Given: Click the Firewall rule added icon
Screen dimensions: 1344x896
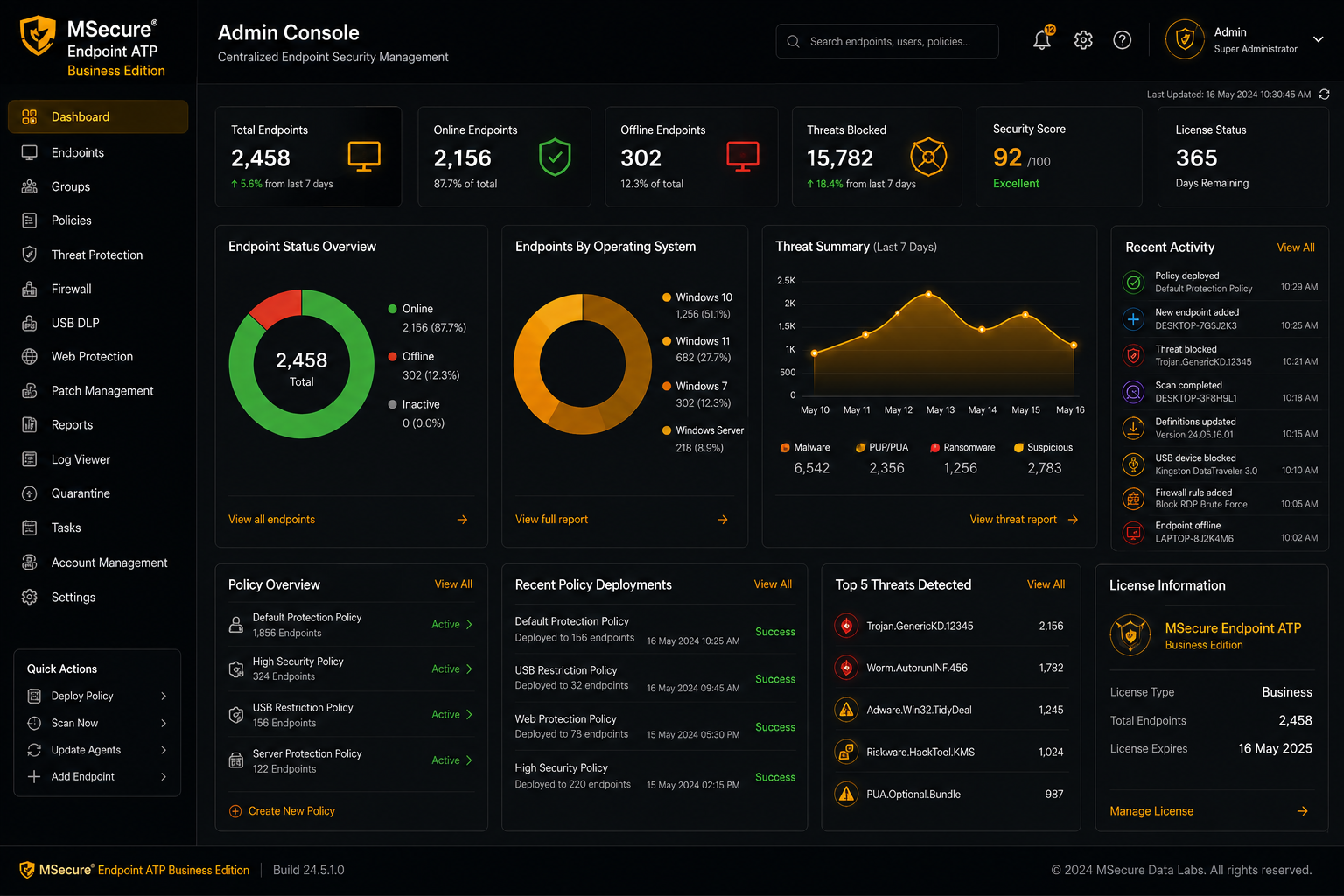Looking at the screenshot, I should (1133, 499).
